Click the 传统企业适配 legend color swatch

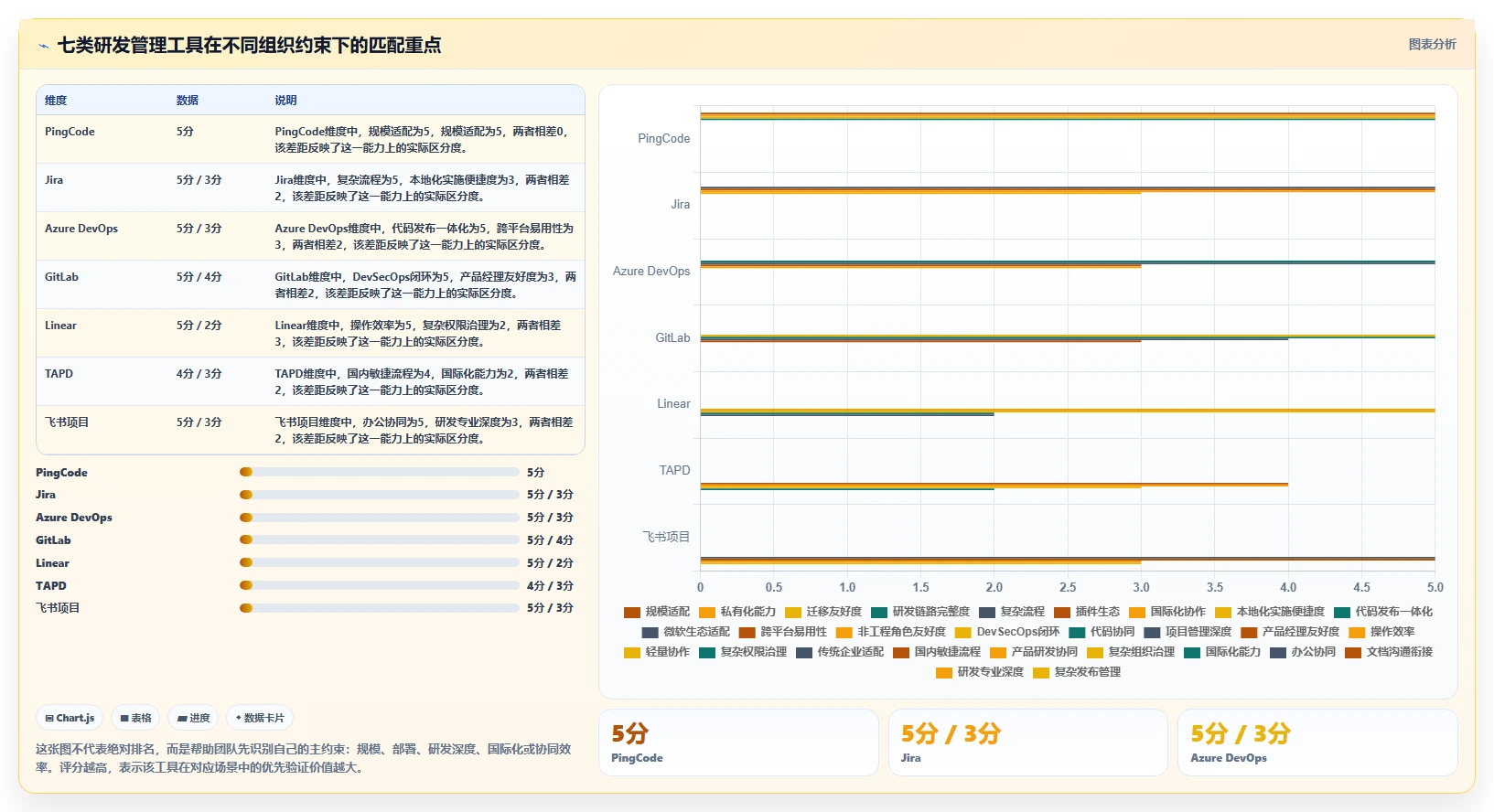[x=804, y=652]
